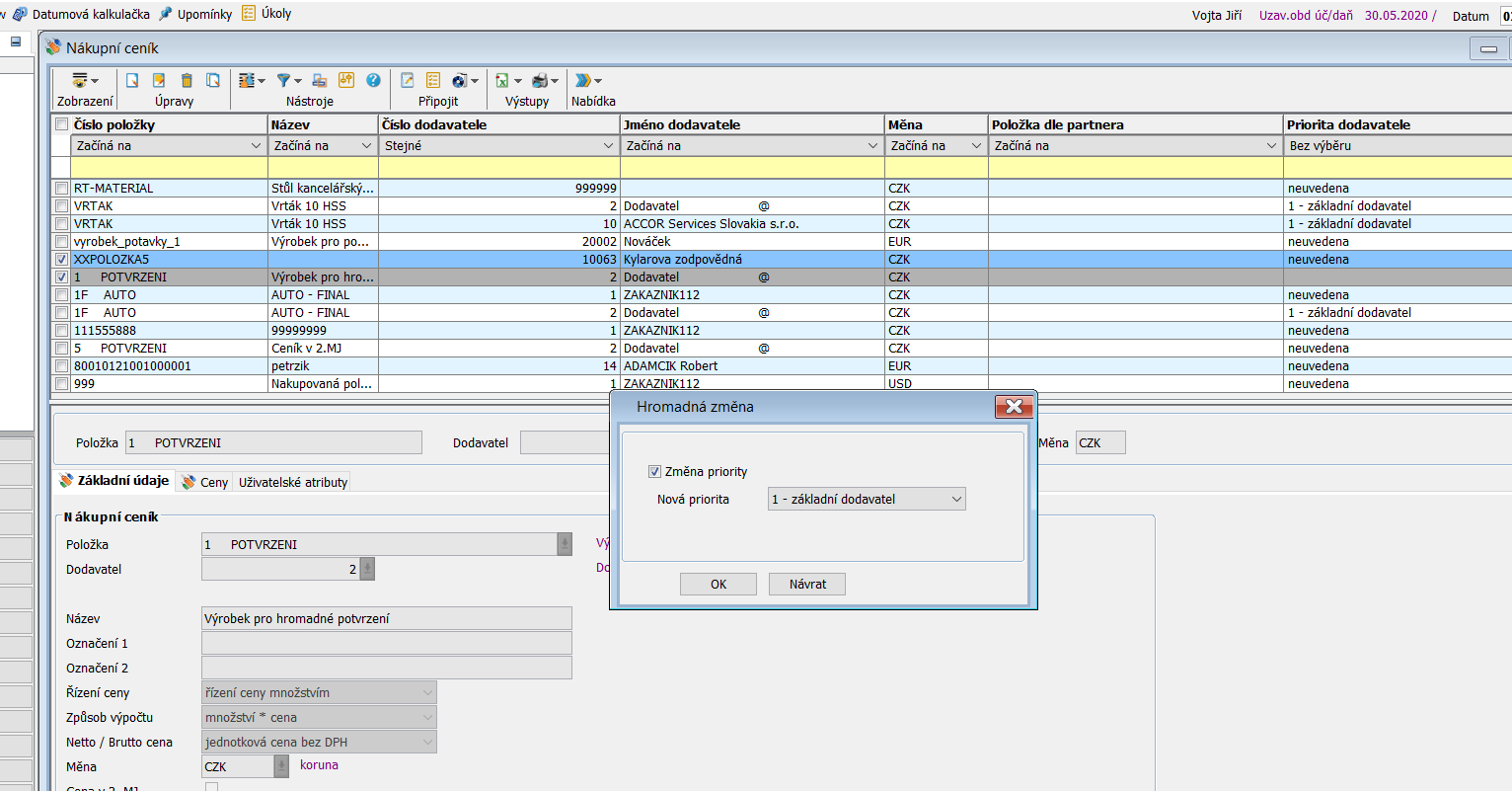The image size is (1512, 791).
Task: Tick the checkbox for the RT-MATERIAL row
Action: (x=62, y=189)
